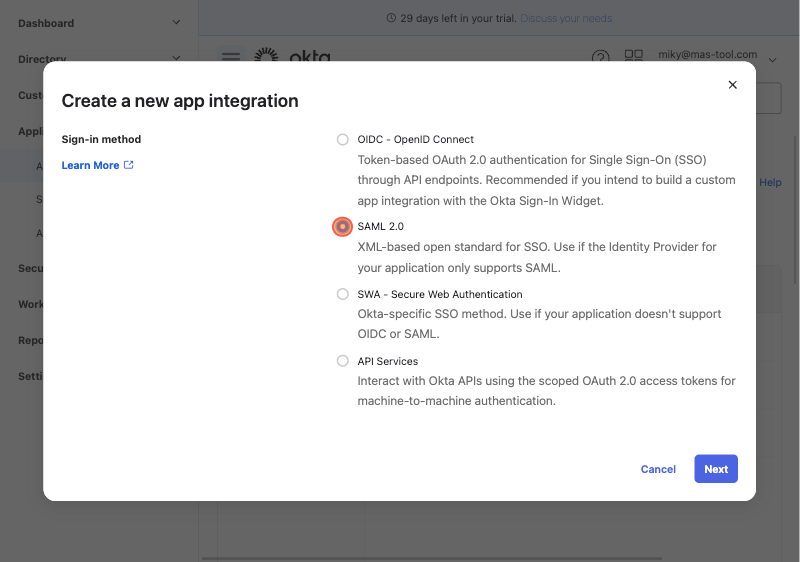This screenshot has height=562, width=800.
Task: Open Discuss your needs link in trial banner
Action: click(566, 18)
